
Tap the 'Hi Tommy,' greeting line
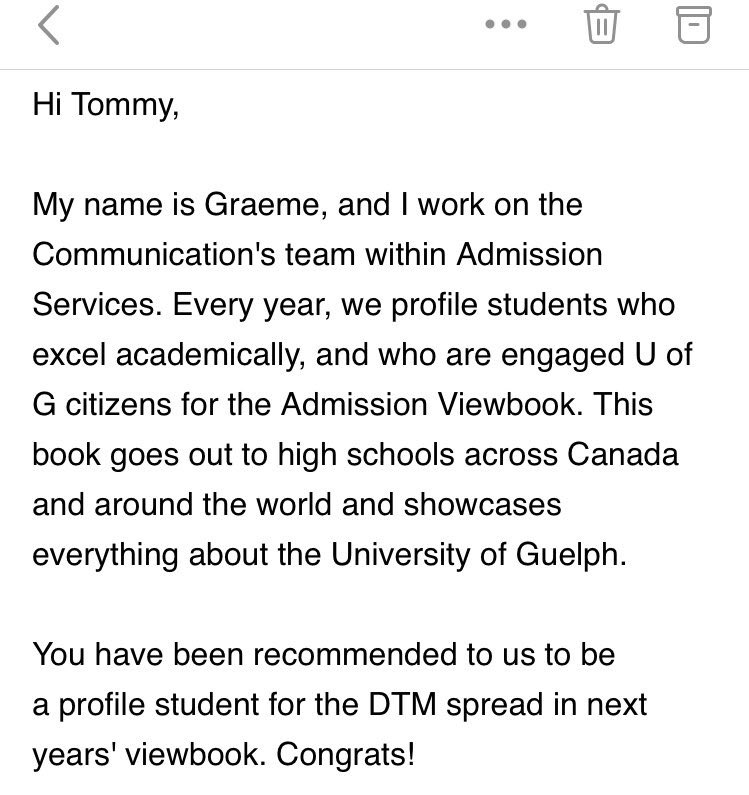[105, 104]
